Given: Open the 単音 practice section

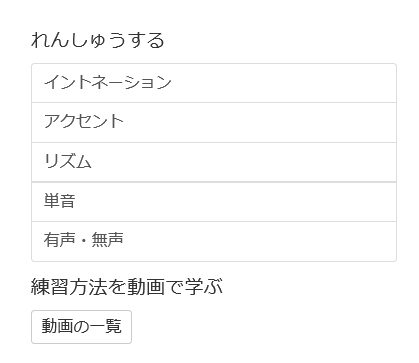Looking at the screenshot, I should point(214,202).
